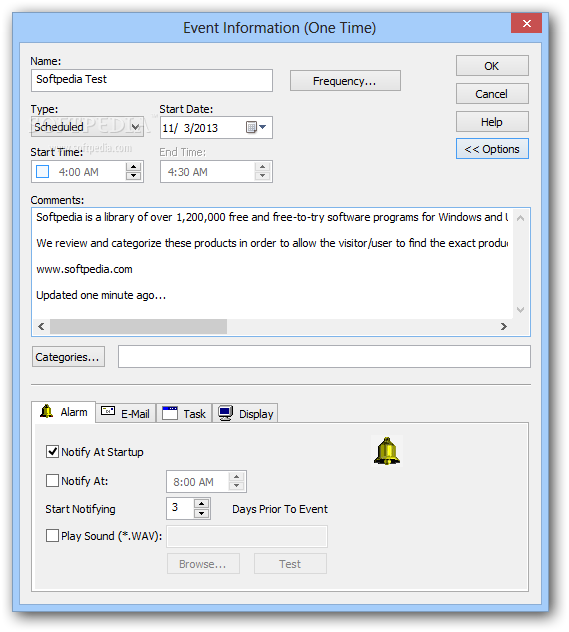Click the Name field with Softpedia Test

pyautogui.click(x=152, y=80)
